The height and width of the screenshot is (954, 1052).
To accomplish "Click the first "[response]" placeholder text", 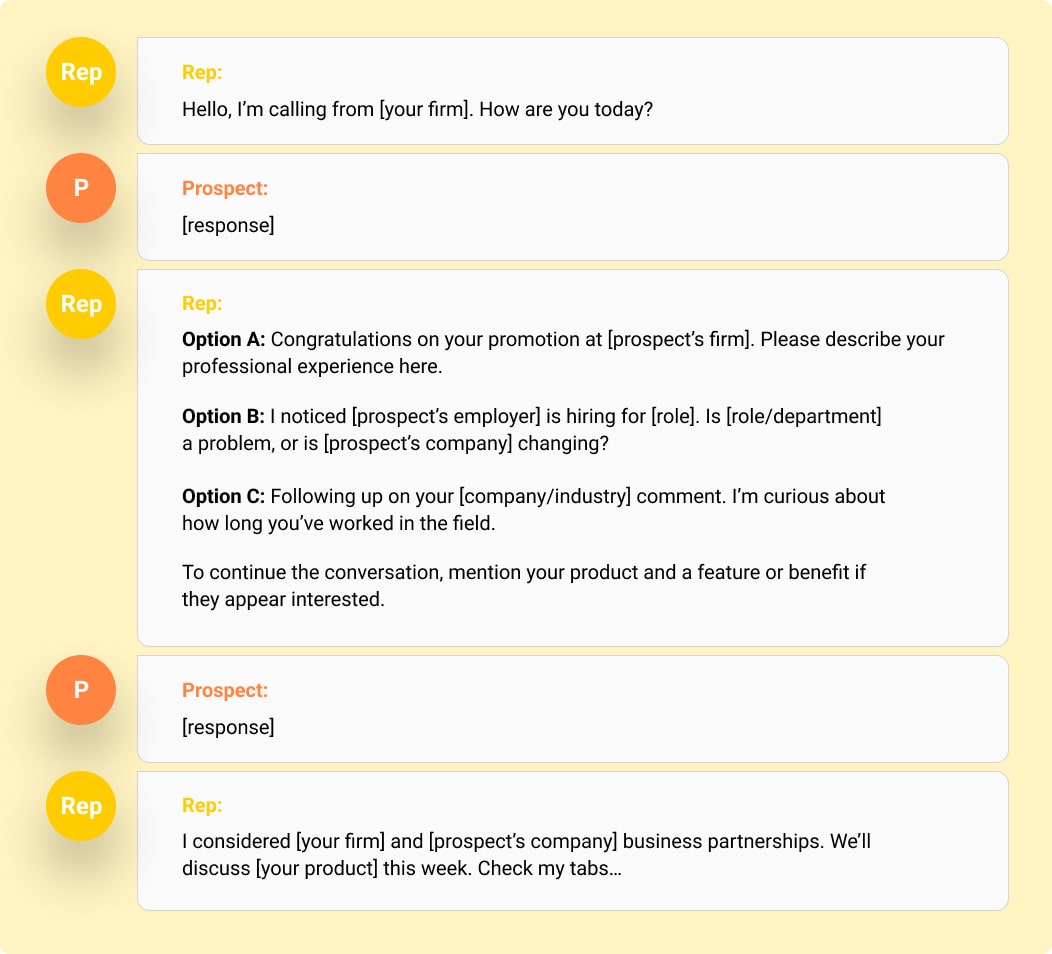I will point(228,225).
